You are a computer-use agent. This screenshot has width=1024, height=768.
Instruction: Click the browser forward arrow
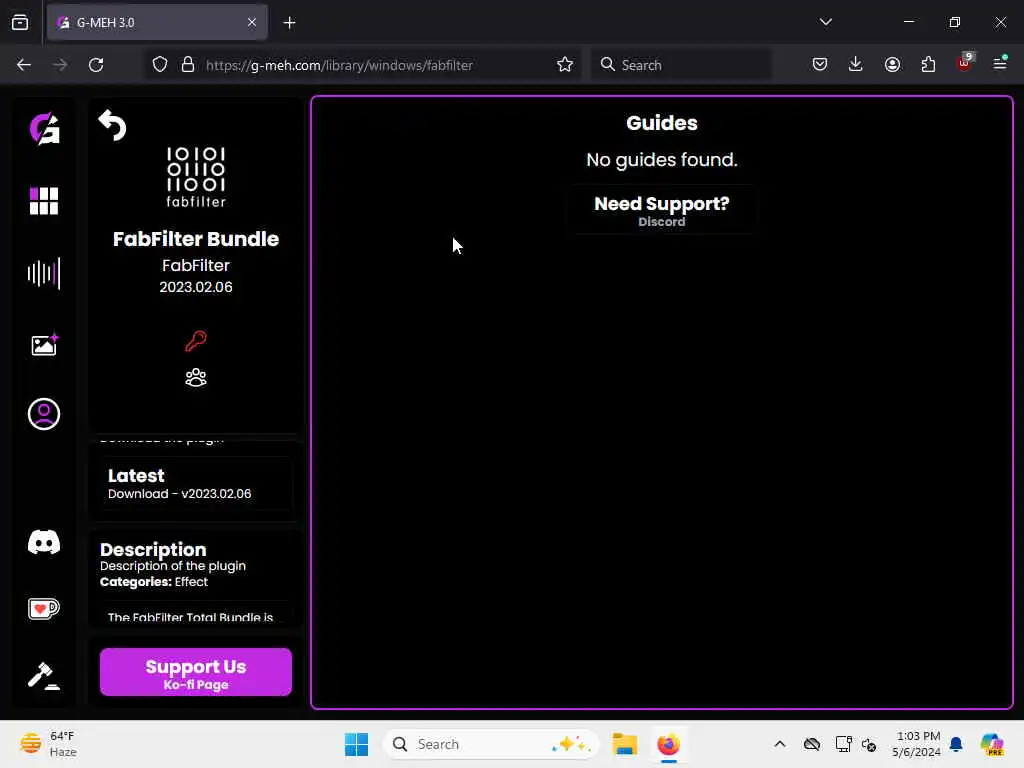[60, 65]
